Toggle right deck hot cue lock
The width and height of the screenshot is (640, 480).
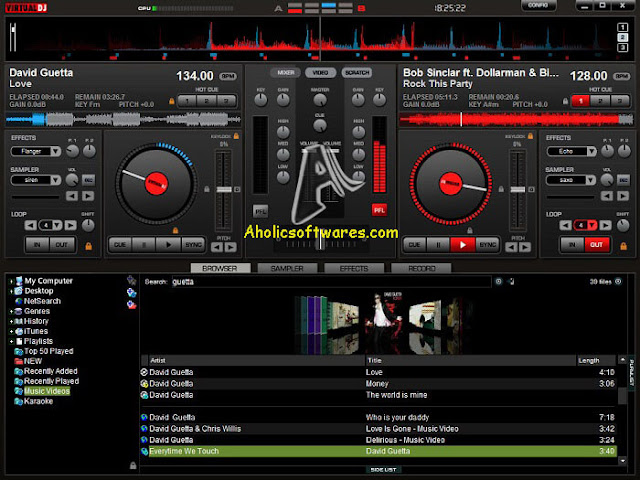click(565, 101)
